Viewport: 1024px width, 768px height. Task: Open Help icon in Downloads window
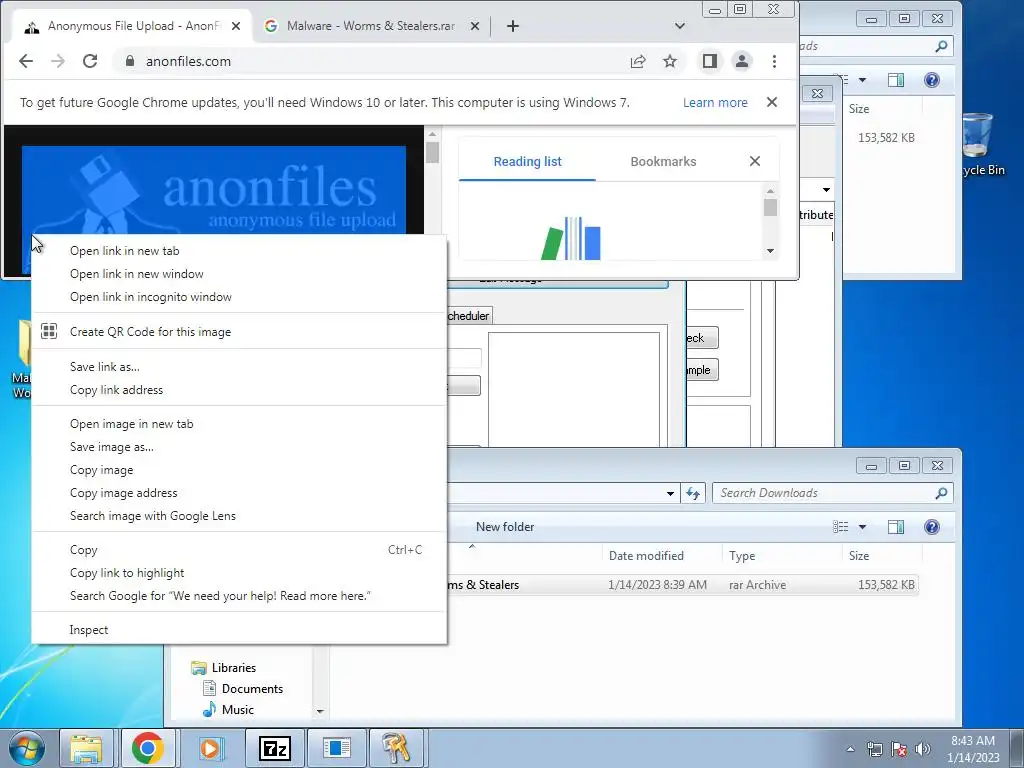coord(932,527)
